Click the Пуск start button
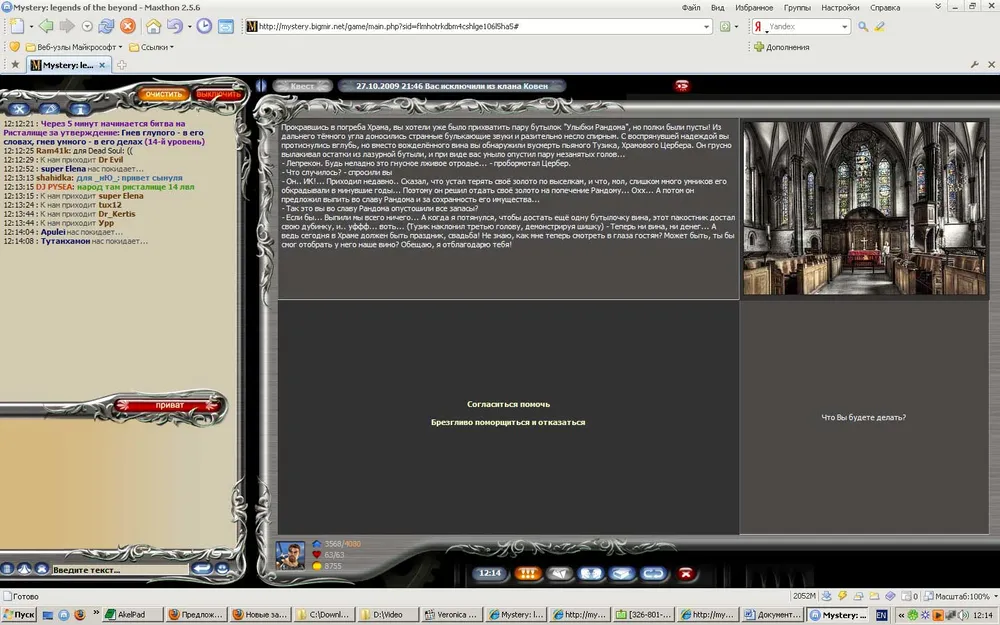 pyautogui.click(x=20, y=615)
